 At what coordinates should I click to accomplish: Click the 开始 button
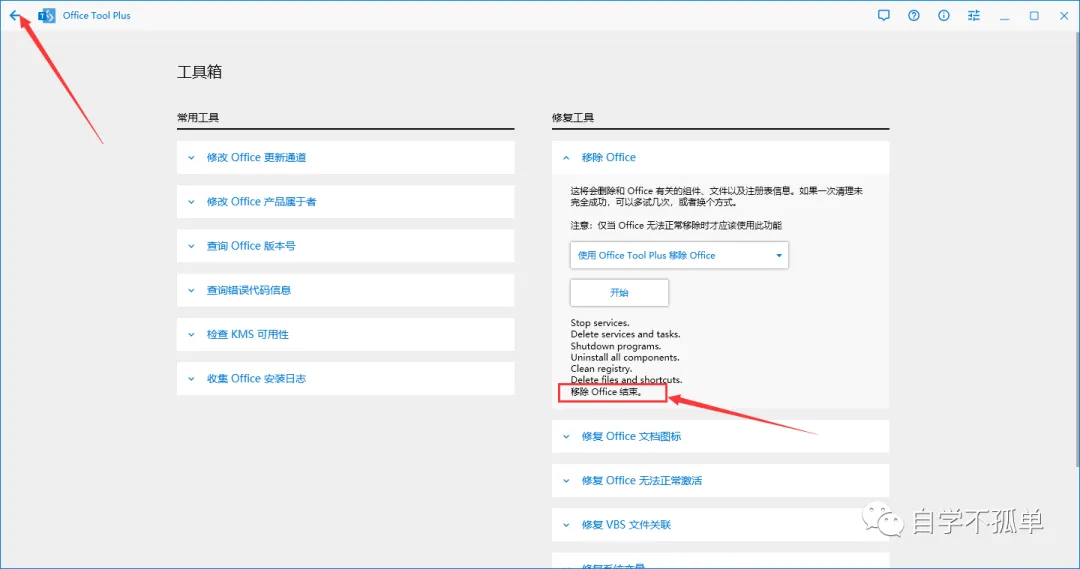click(x=619, y=293)
